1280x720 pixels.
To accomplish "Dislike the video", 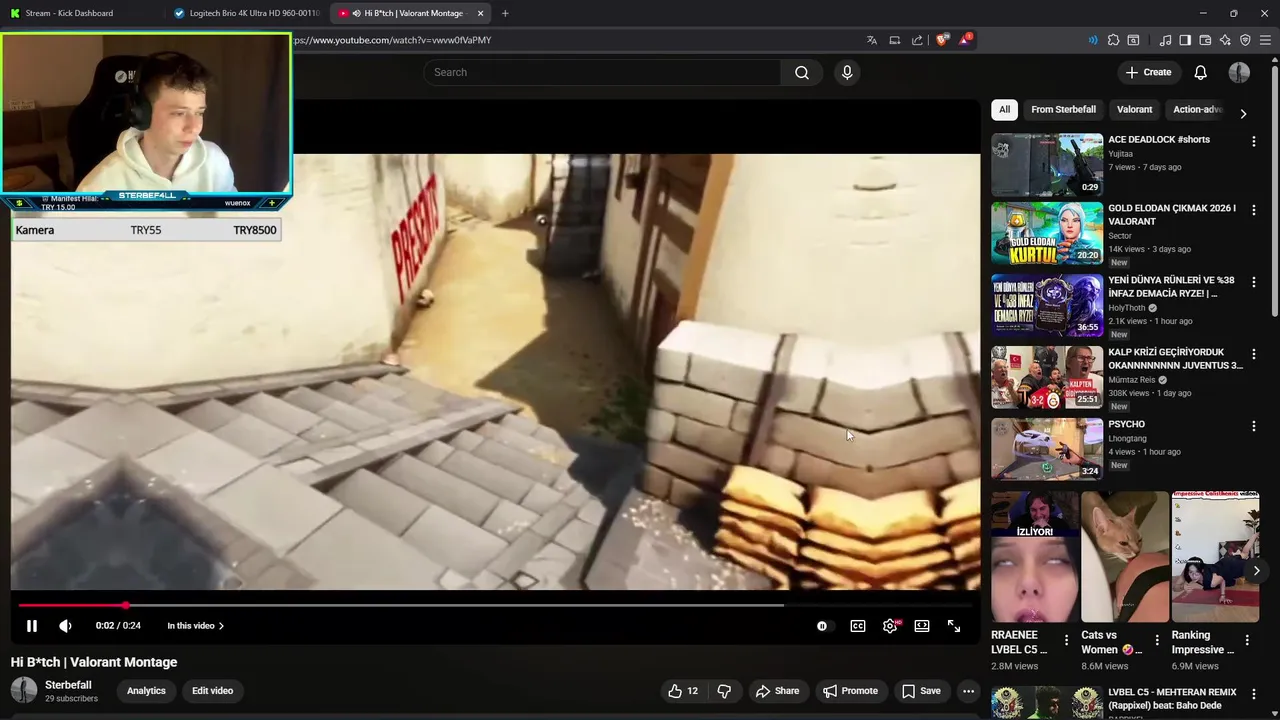I will pyautogui.click(x=724, y=691).
